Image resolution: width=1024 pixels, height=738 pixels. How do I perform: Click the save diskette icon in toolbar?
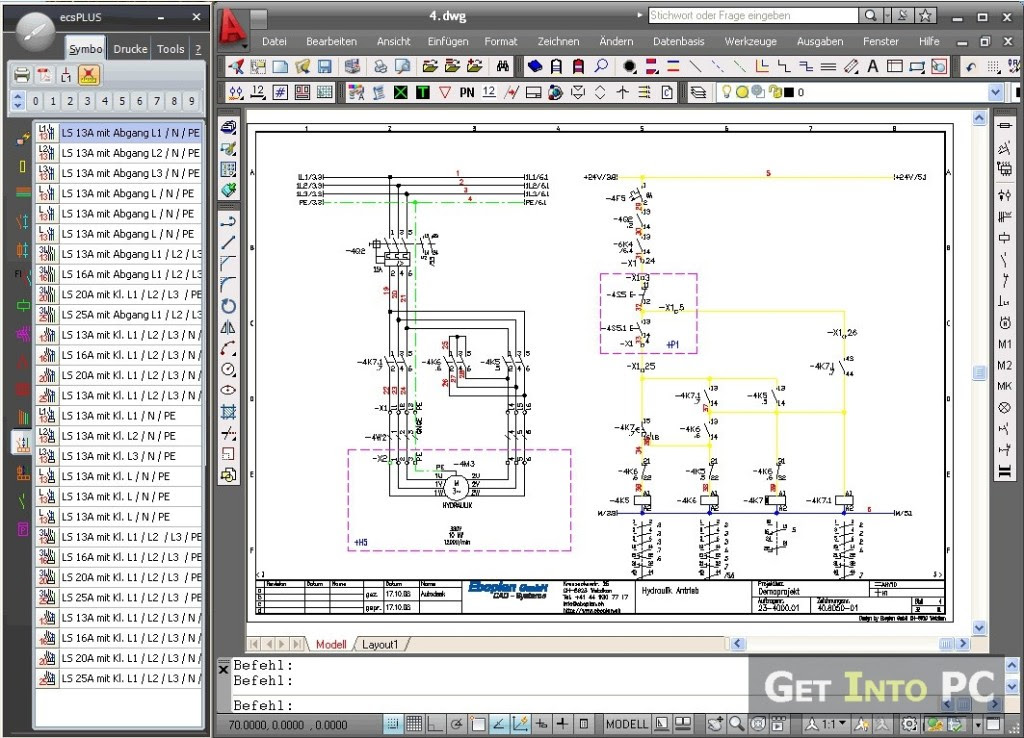point(325,67)
